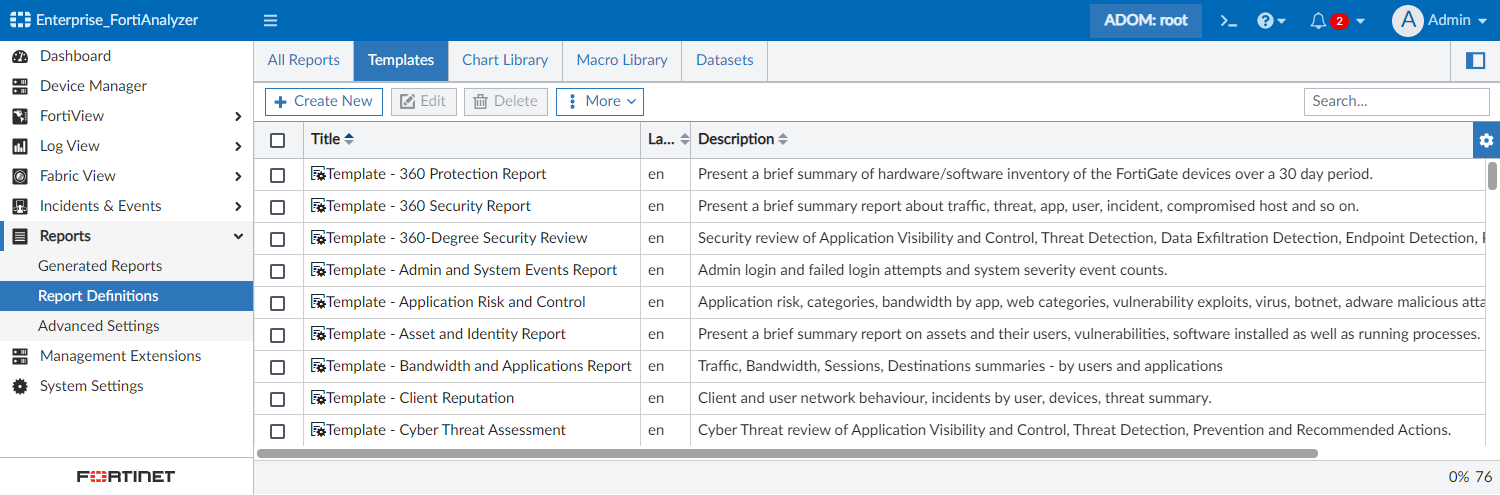Click the Create New button
This screenshot has width=1500, height=495.
point(323,101)
